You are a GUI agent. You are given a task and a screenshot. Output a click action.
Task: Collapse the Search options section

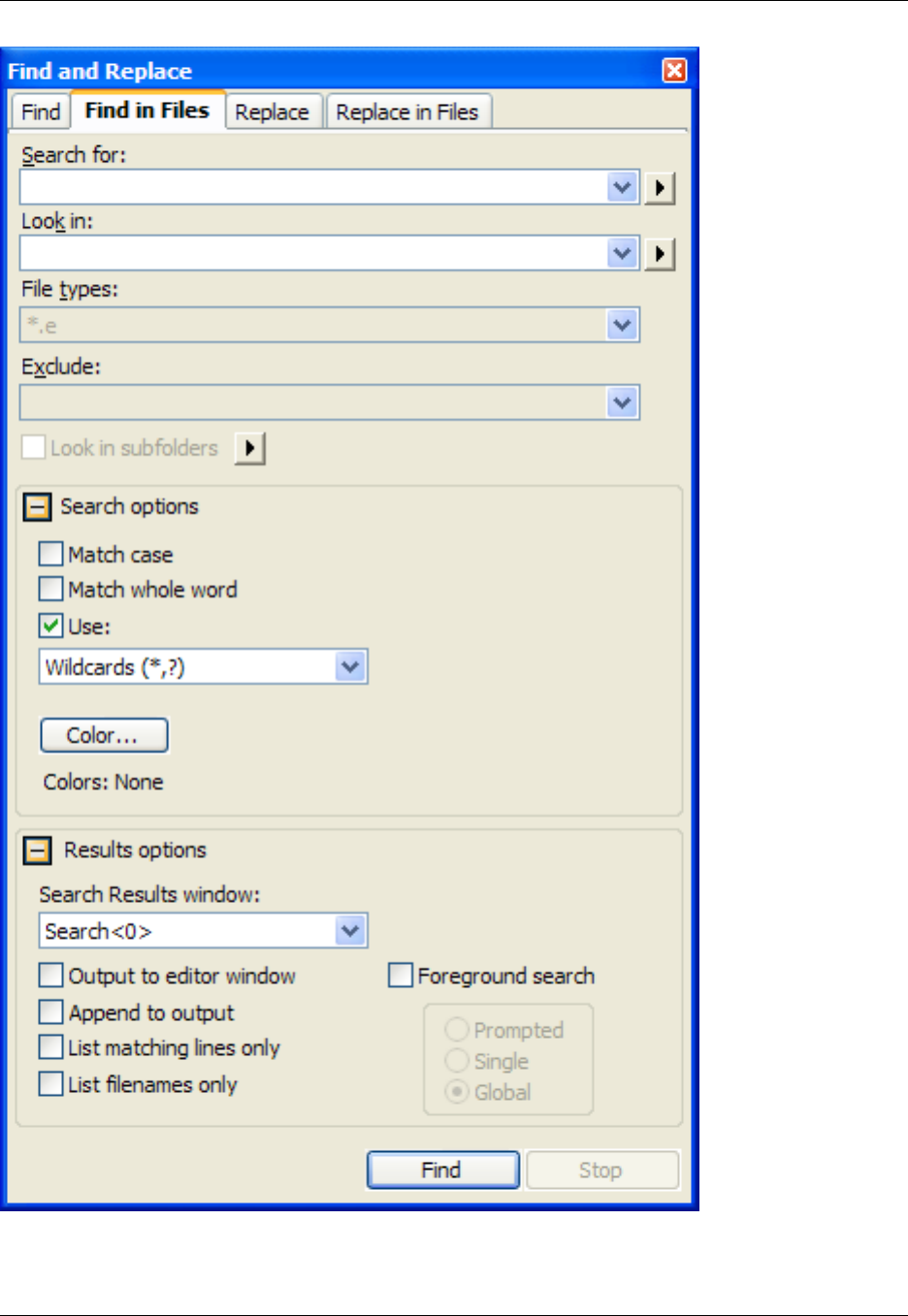pos(37,507)
